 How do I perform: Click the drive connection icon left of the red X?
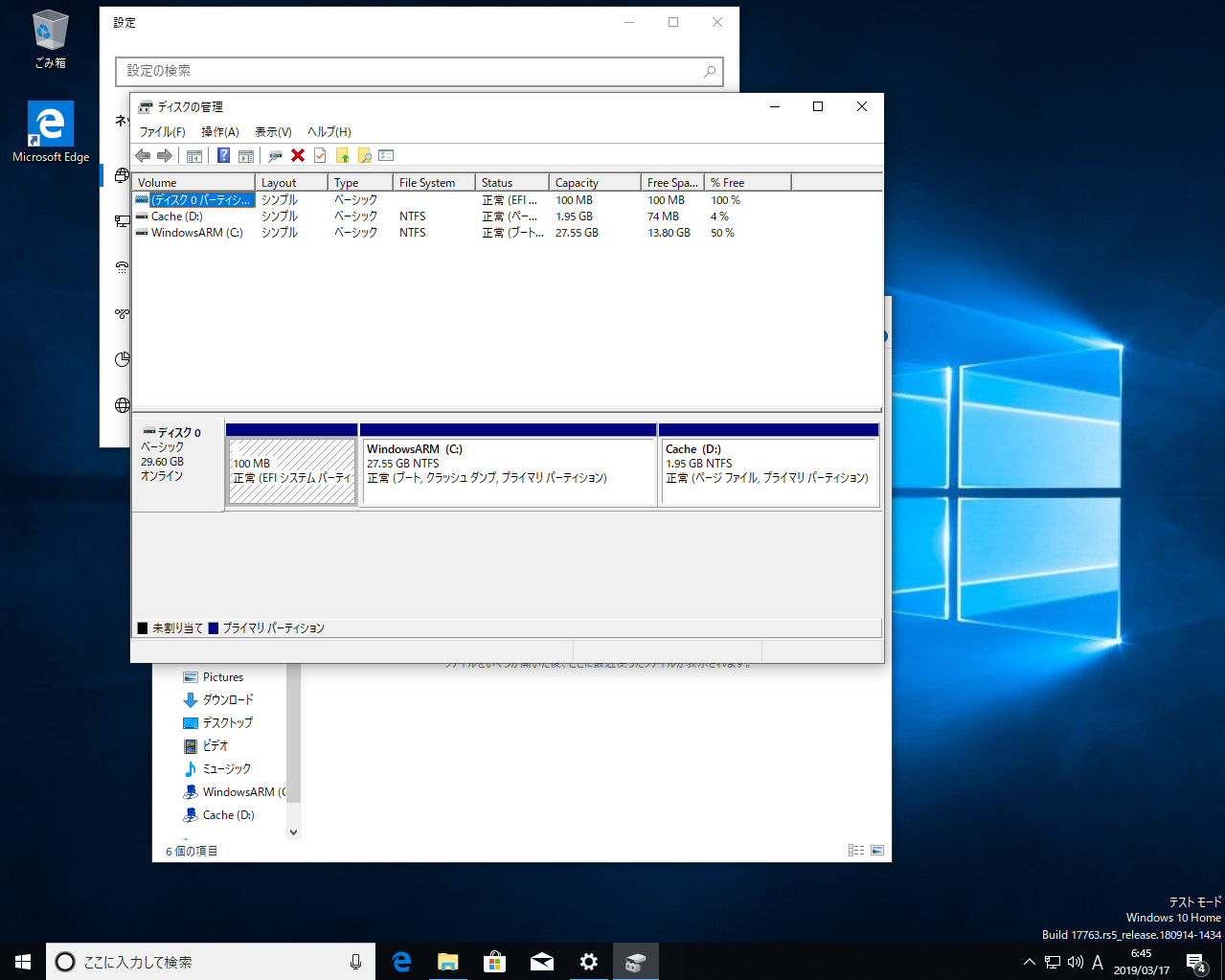(275, 156)
